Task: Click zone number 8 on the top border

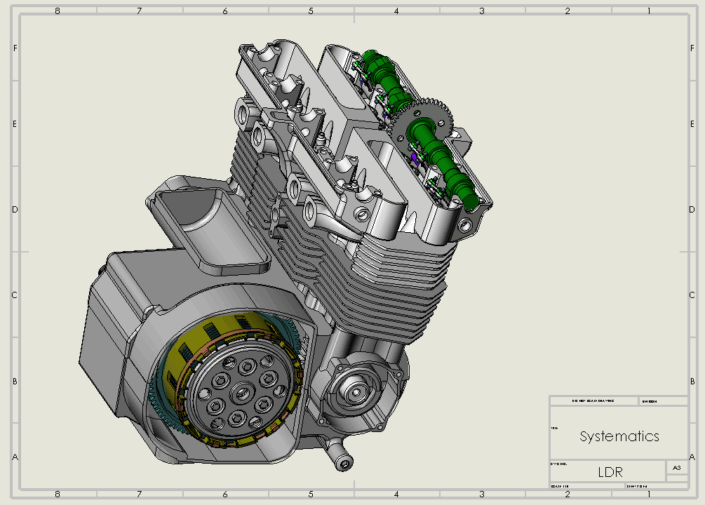Action: point(56,11)
